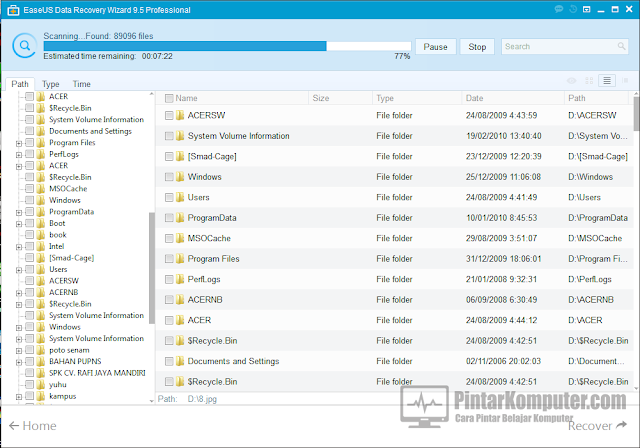Screen dimensions: 640x448
Task: Check the tree checkbox for SPK CV. RAFI JAYA MANDIRI
Action: [29, 373]
